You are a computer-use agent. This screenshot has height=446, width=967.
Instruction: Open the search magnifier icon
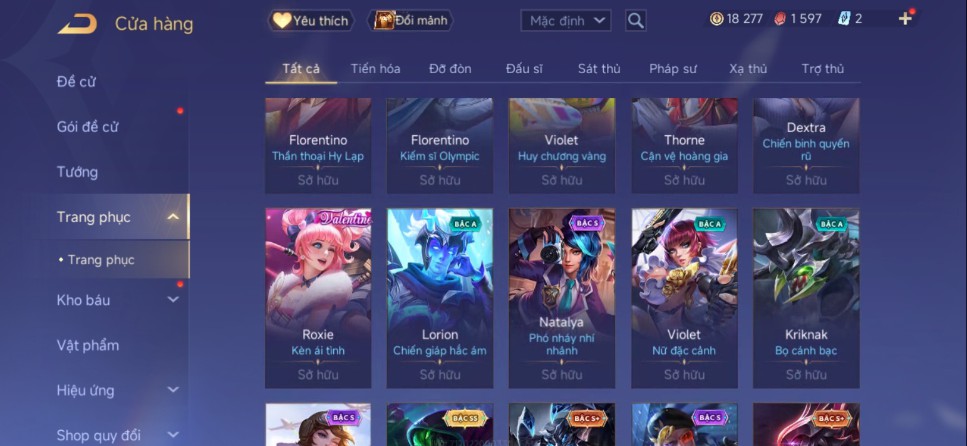pos(635,20)
